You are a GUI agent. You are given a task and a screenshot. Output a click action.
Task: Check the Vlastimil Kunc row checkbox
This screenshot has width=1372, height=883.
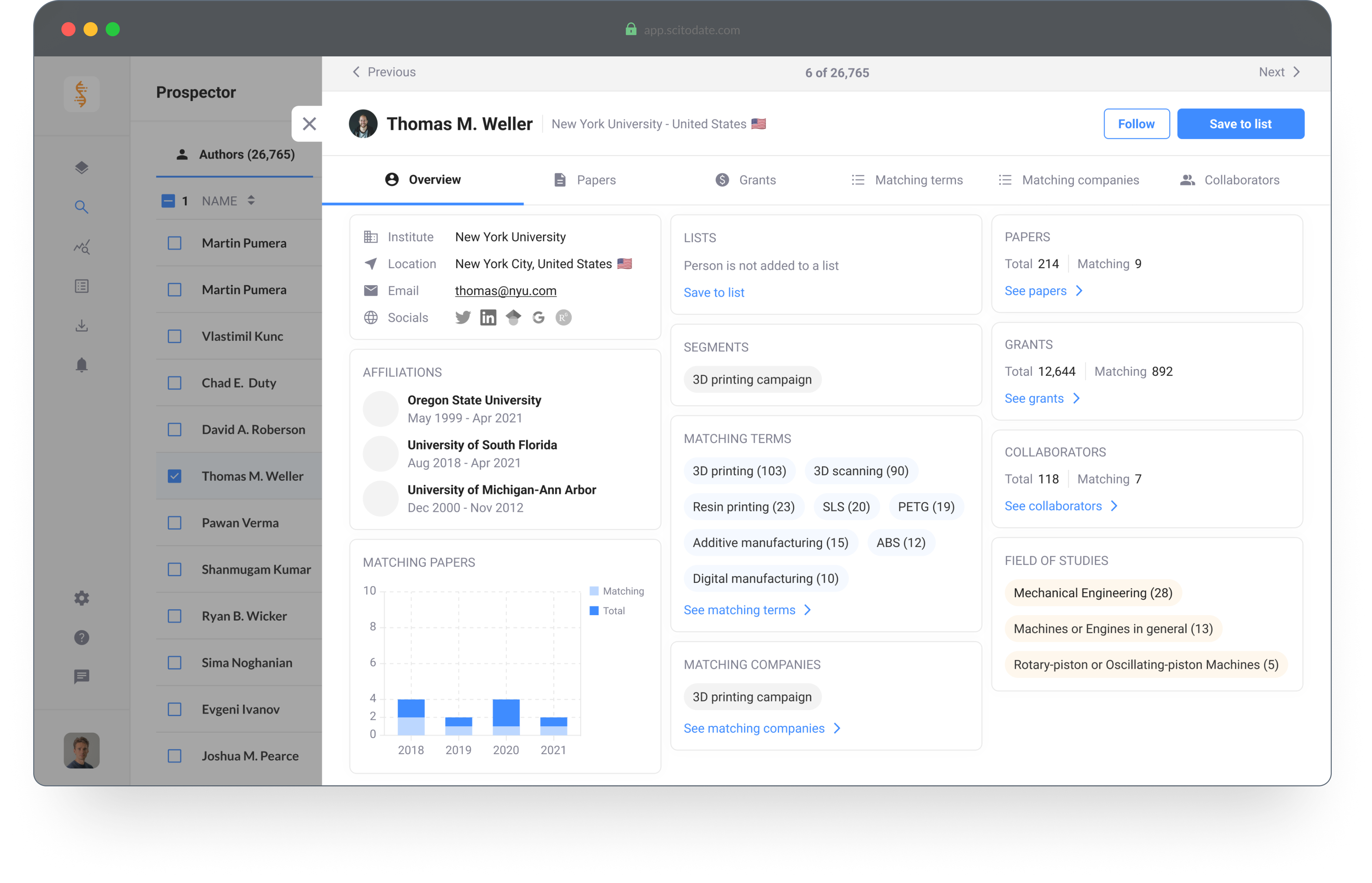coord(174,336)
